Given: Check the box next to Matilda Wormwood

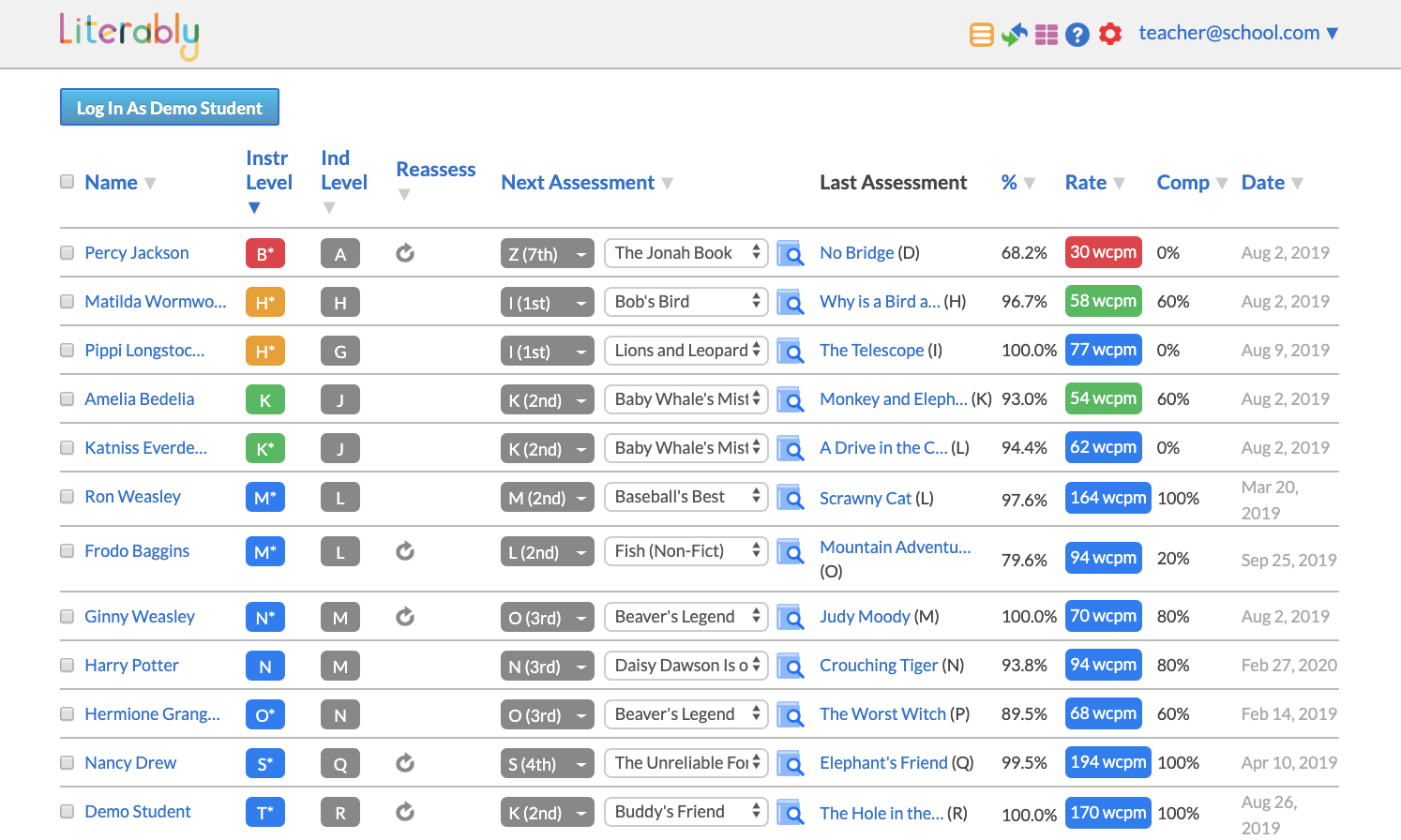Looking at the screenshot, I should point(68,302).
